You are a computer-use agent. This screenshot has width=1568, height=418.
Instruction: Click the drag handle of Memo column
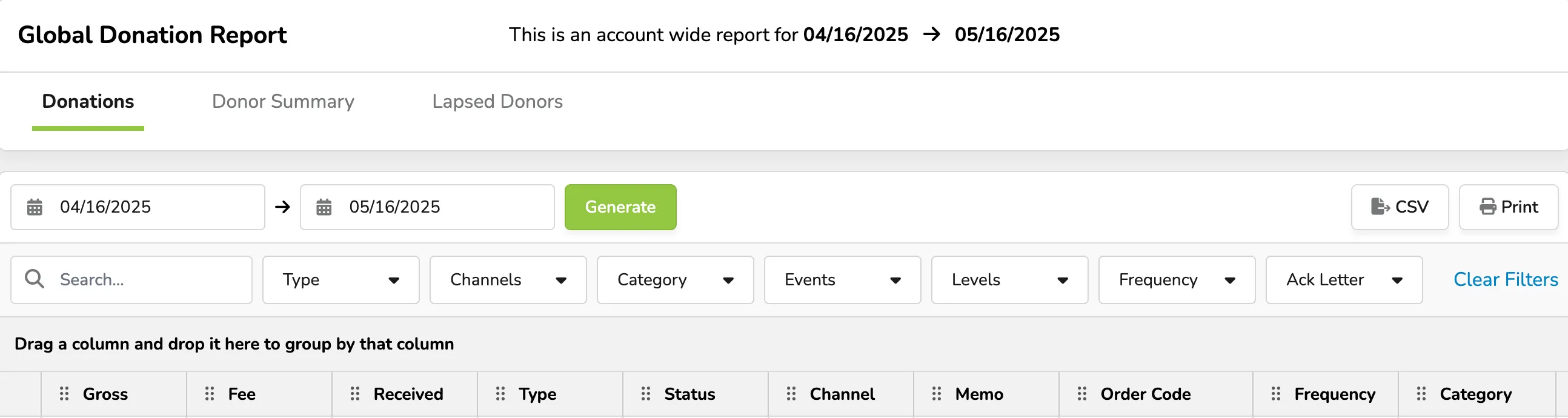pos(937,394)
